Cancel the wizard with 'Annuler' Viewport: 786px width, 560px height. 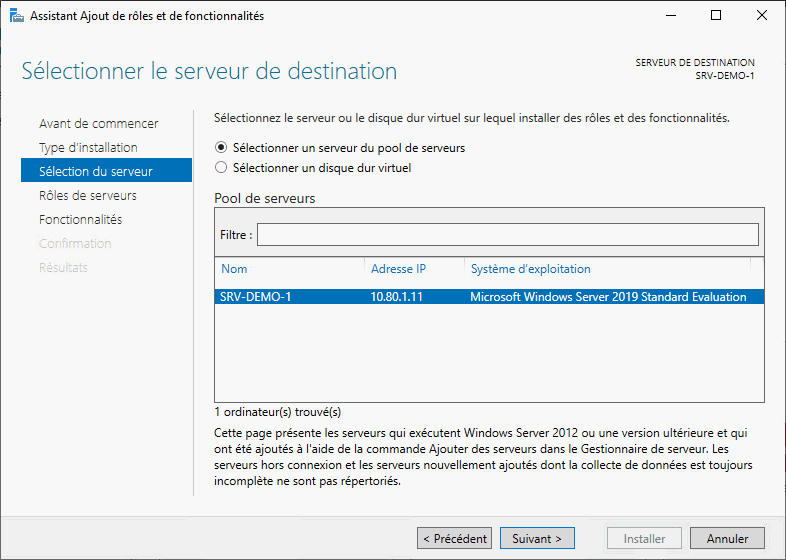[x=727, y=538]
